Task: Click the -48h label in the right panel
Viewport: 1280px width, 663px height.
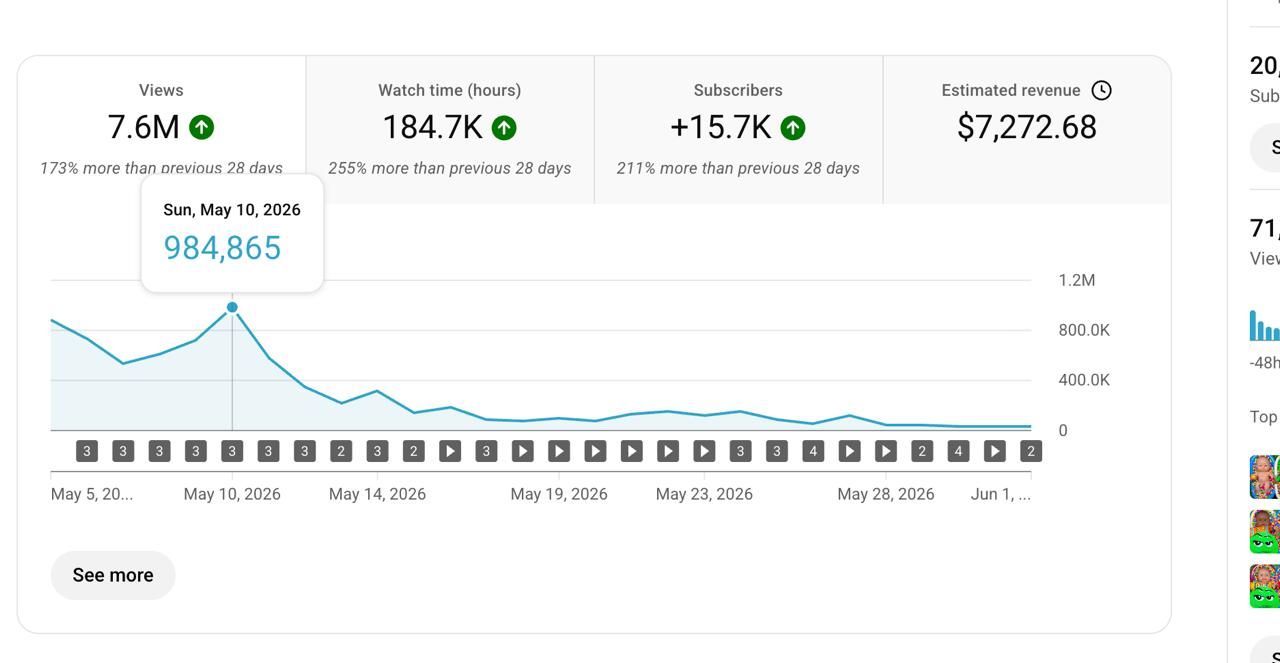Action: coord(1265,363)
